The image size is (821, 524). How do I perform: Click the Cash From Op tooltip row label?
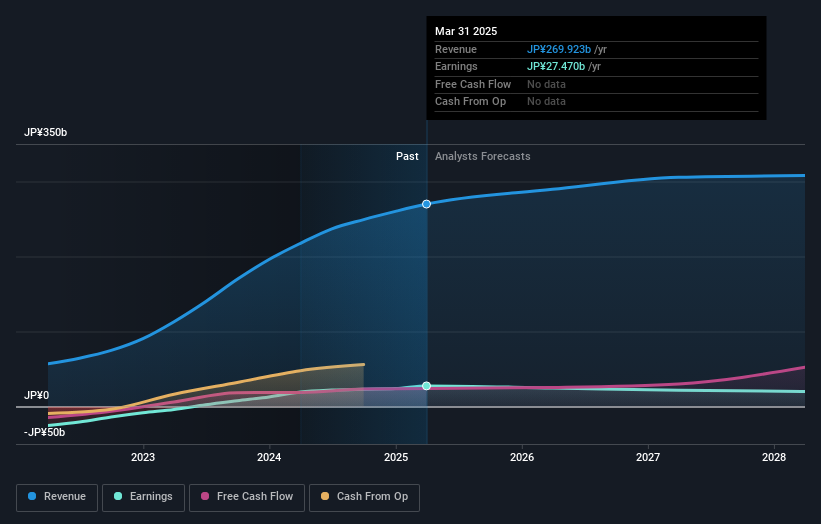pos(470,102)
